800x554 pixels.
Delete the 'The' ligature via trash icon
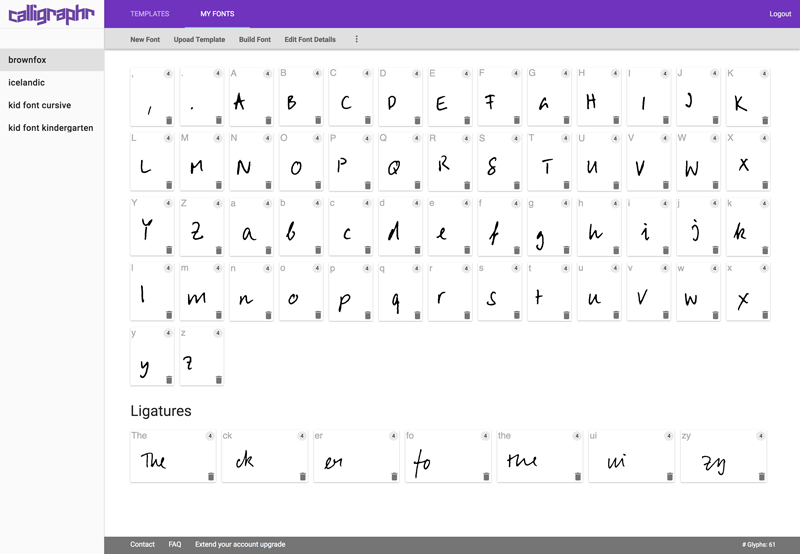(x=211, y=477)
